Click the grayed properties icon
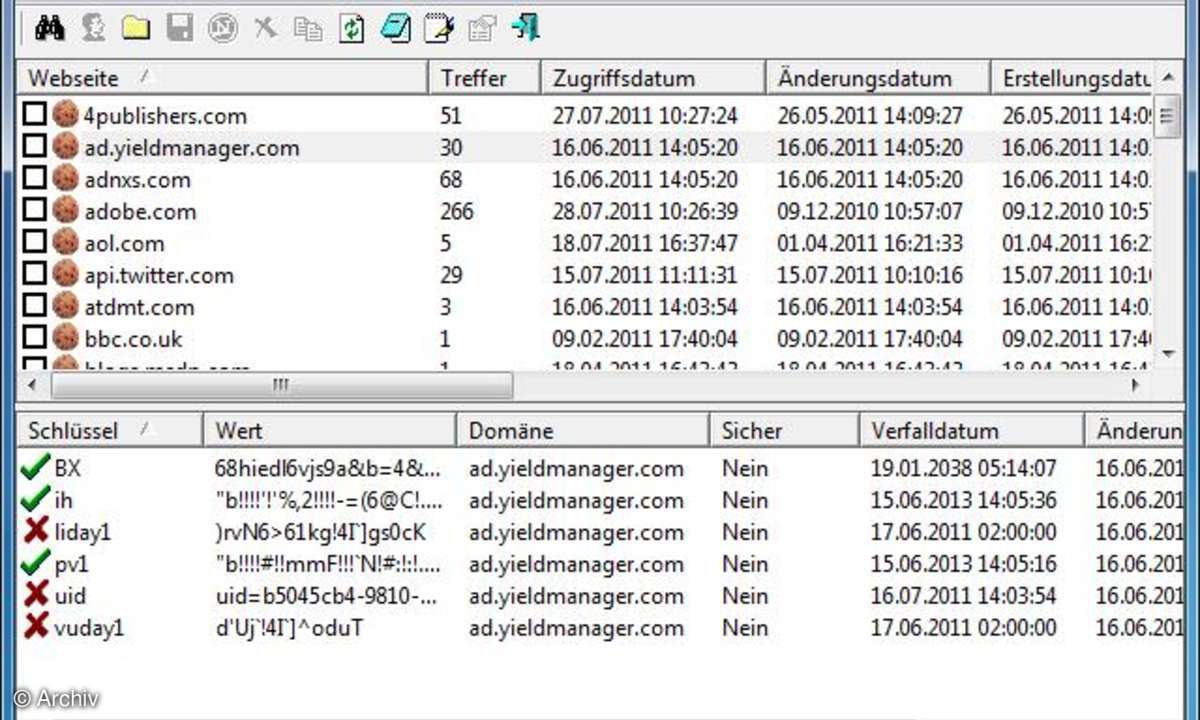Screen dimensions: 1200x720 click(x=482, y=29)
